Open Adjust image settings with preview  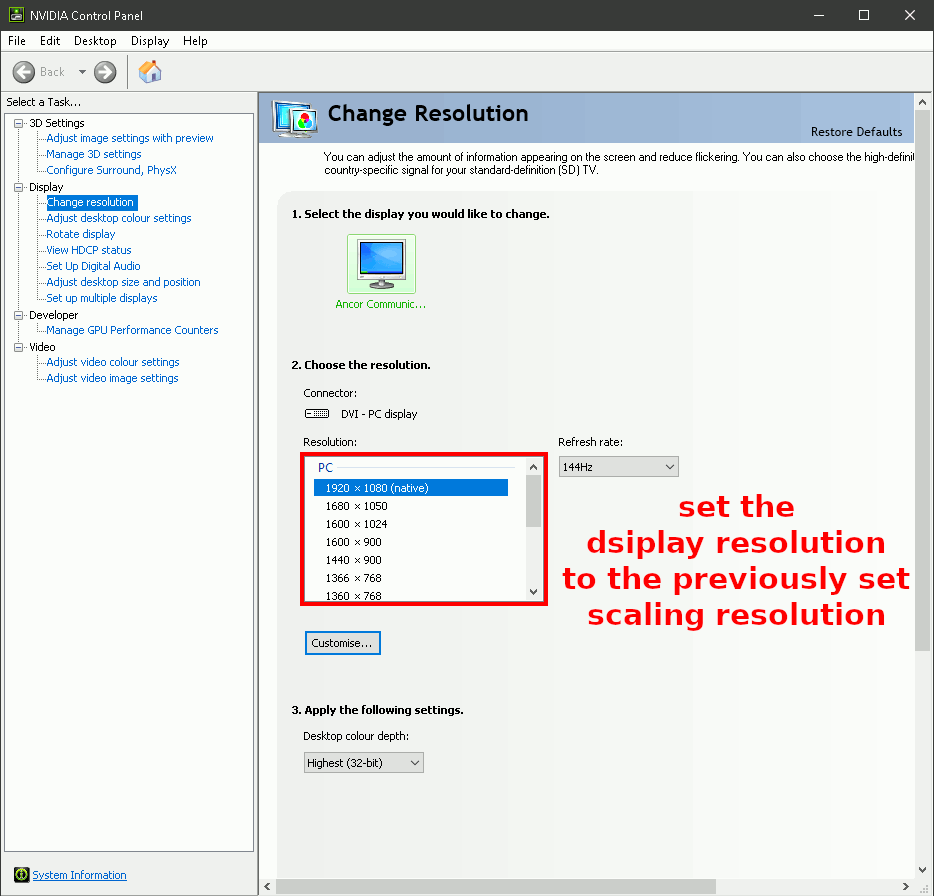point(130,138)
